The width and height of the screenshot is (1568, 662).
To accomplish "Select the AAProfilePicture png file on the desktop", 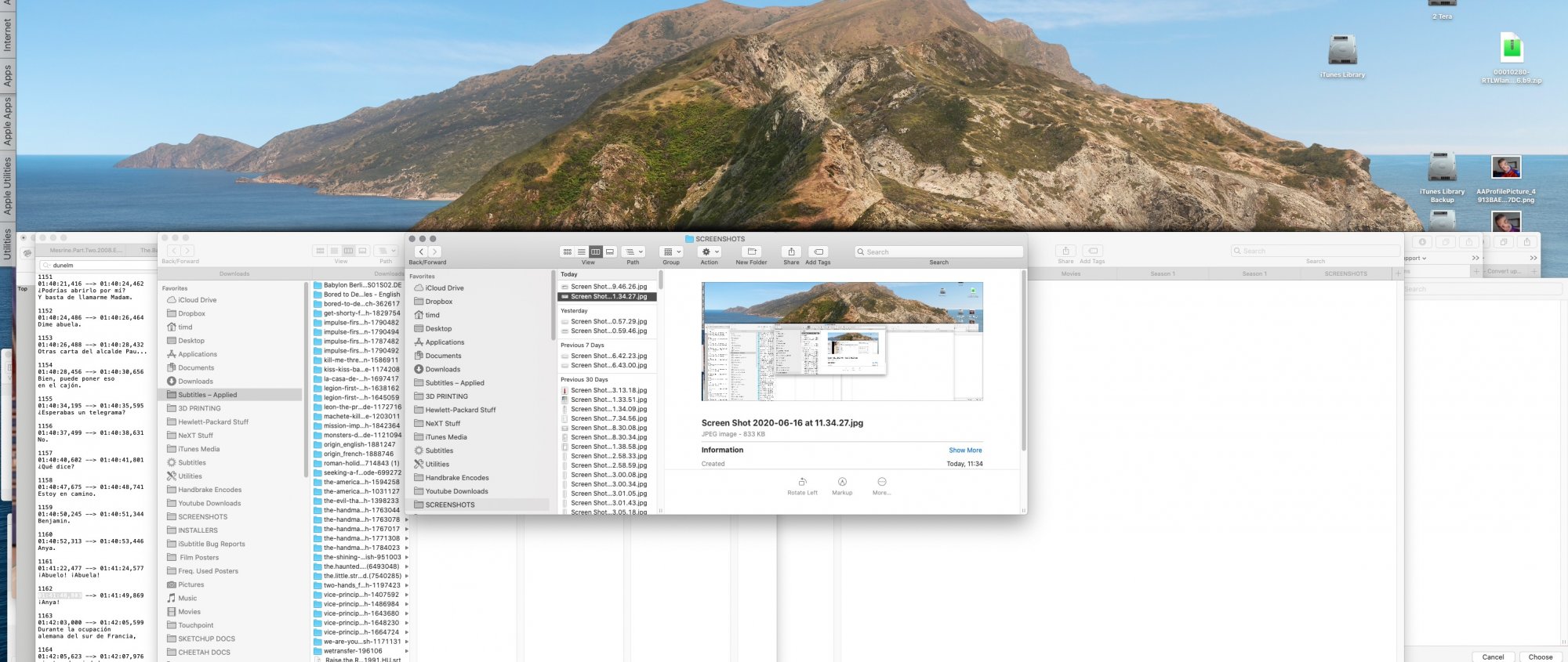I will 1505,168.
